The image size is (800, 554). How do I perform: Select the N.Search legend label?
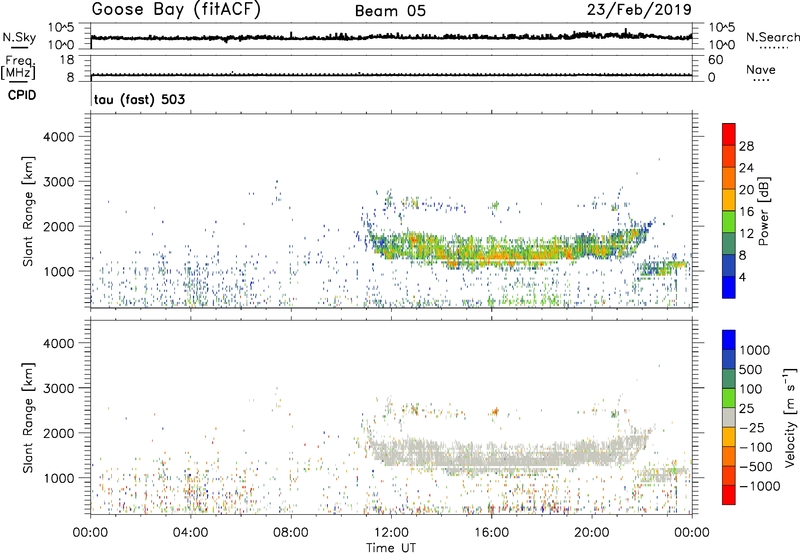pyautogui.click(x=772, y=37)
